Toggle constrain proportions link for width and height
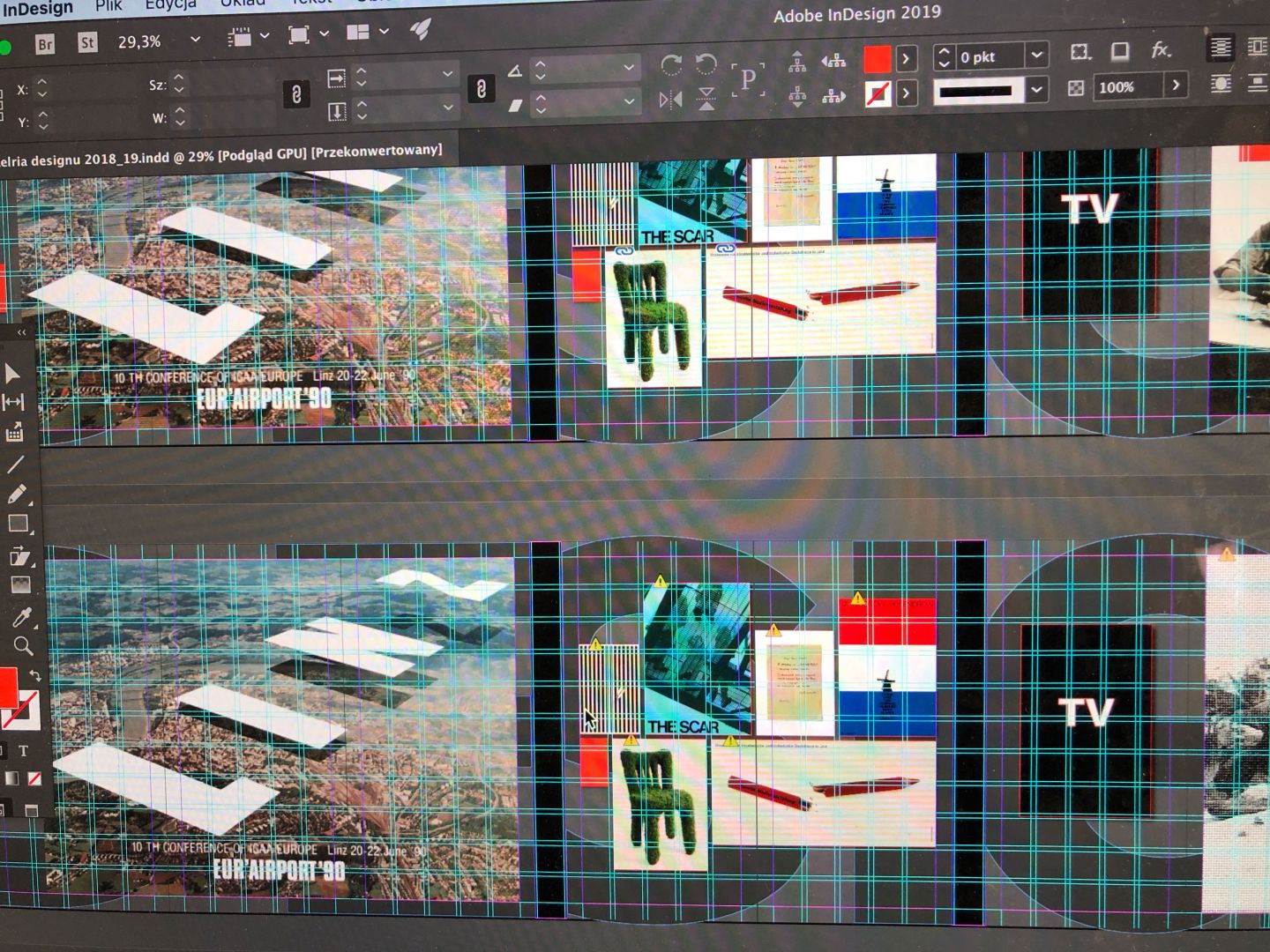Screen dimensions: 1270x952 tap(296, 94)
